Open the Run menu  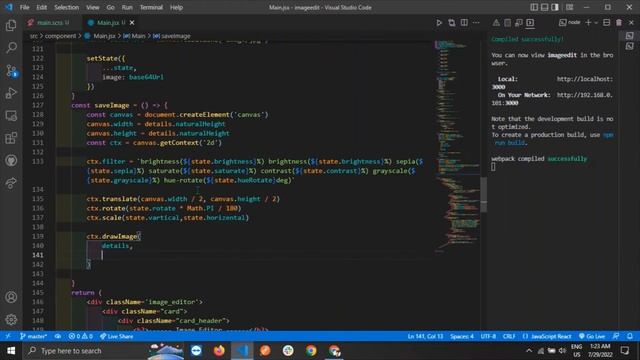click(x=127, y=7)
